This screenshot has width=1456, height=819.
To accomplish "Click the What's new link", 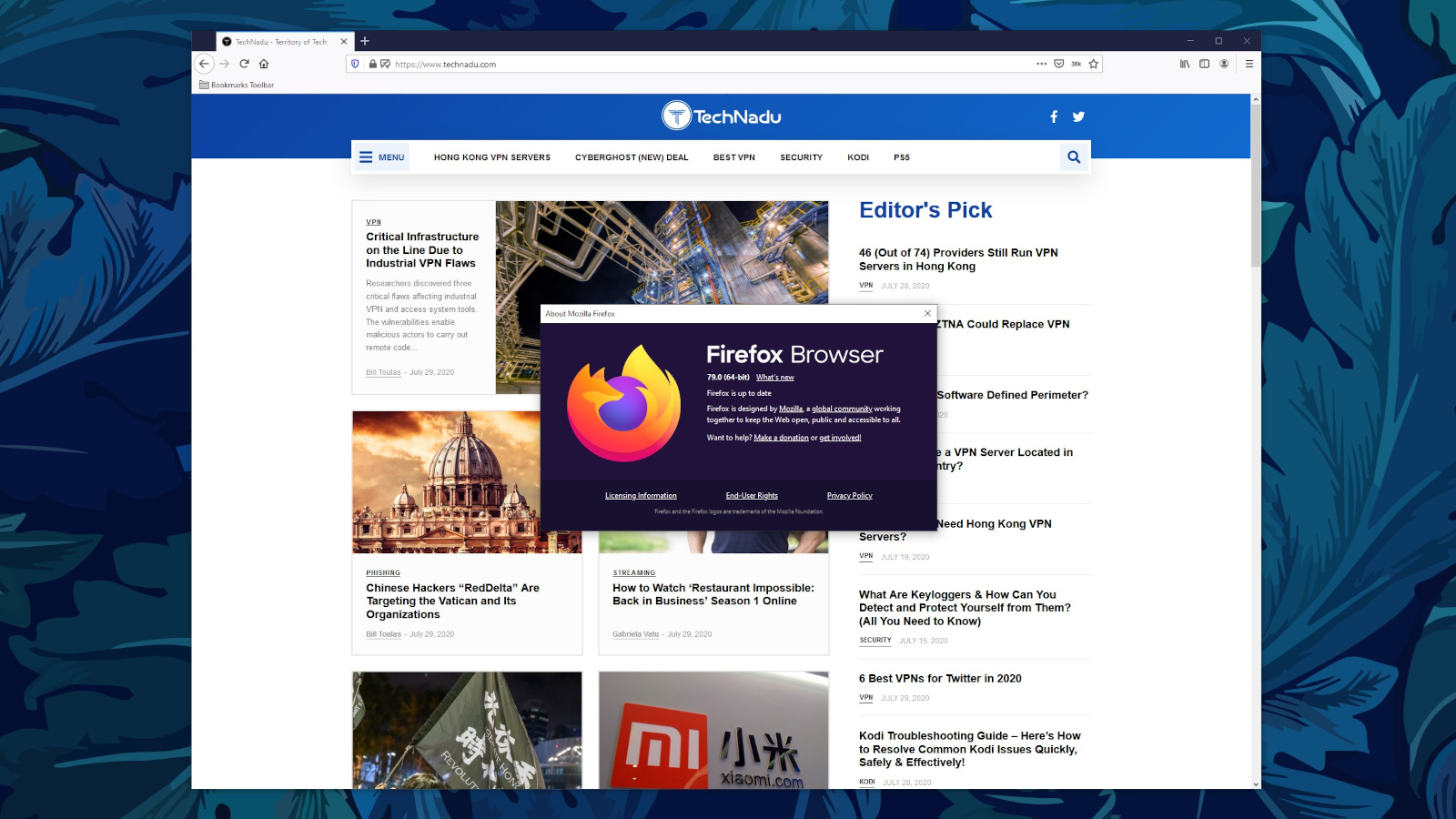I will click(775, 378).
